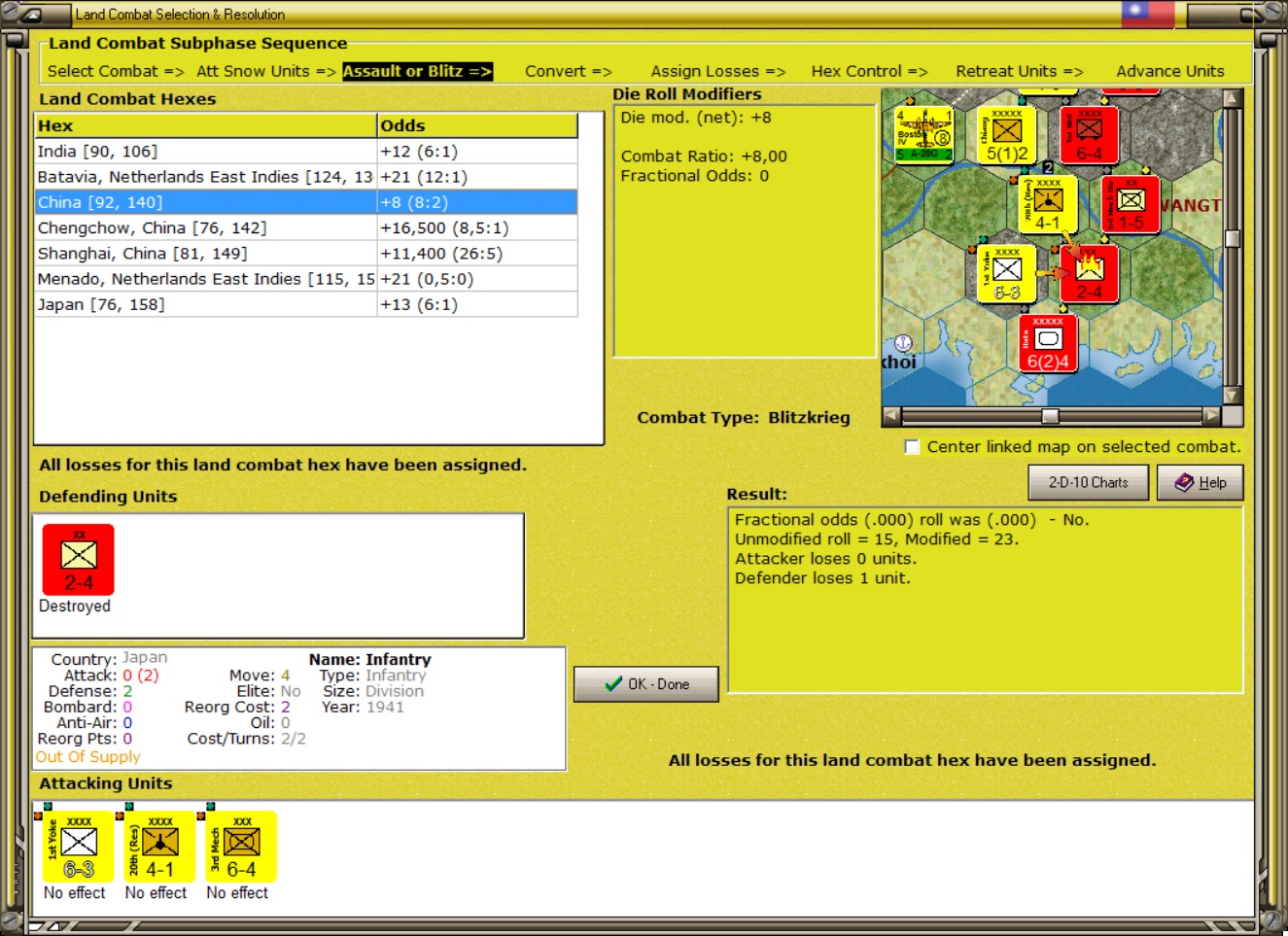Open the Help button
Viewport: 1288px width, 936px height.
pyautogui.click(x=1200, y=482)
